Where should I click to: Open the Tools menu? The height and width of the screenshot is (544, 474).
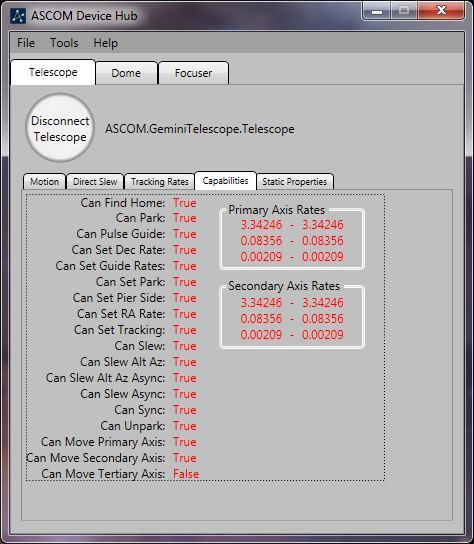point(64,43)
